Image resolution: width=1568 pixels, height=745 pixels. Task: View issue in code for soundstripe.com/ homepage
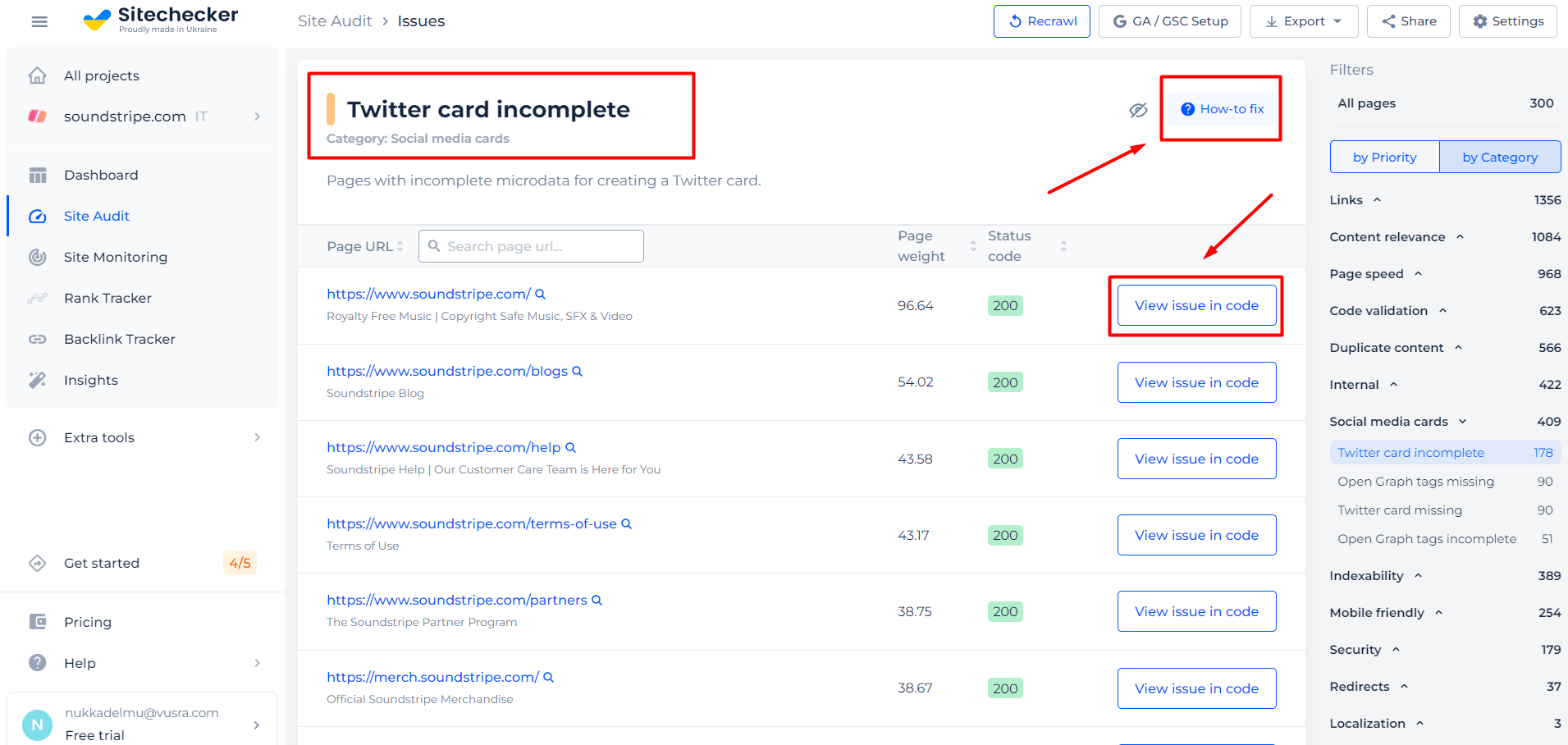(x=1196, y=305)
